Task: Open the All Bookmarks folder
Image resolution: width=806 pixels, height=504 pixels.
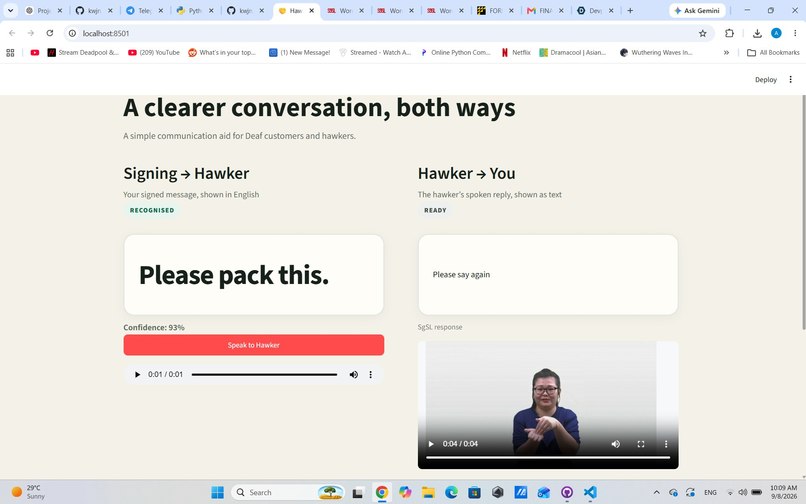Action: pos(773,52)
